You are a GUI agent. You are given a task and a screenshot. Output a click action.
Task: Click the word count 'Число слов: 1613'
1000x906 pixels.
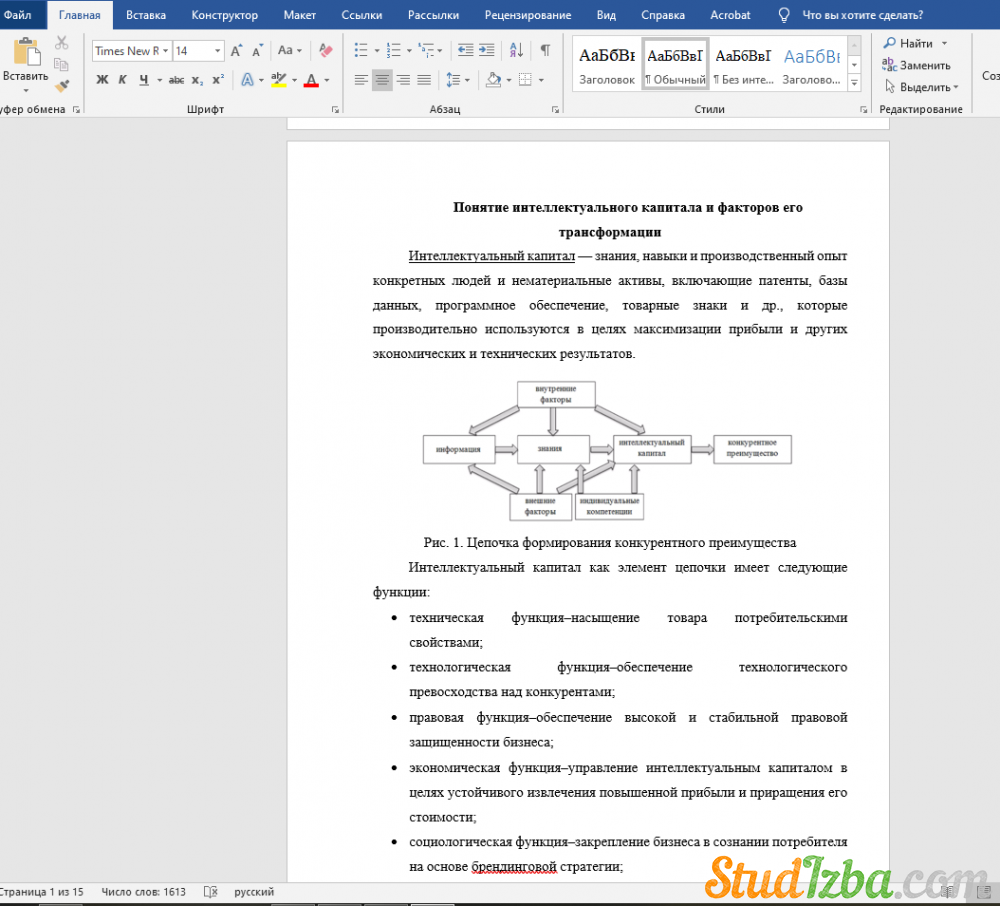[143, 891]
